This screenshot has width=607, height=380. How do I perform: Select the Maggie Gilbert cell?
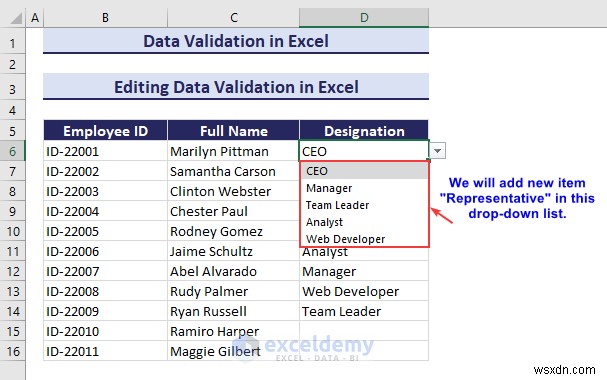tap(233, 352)
